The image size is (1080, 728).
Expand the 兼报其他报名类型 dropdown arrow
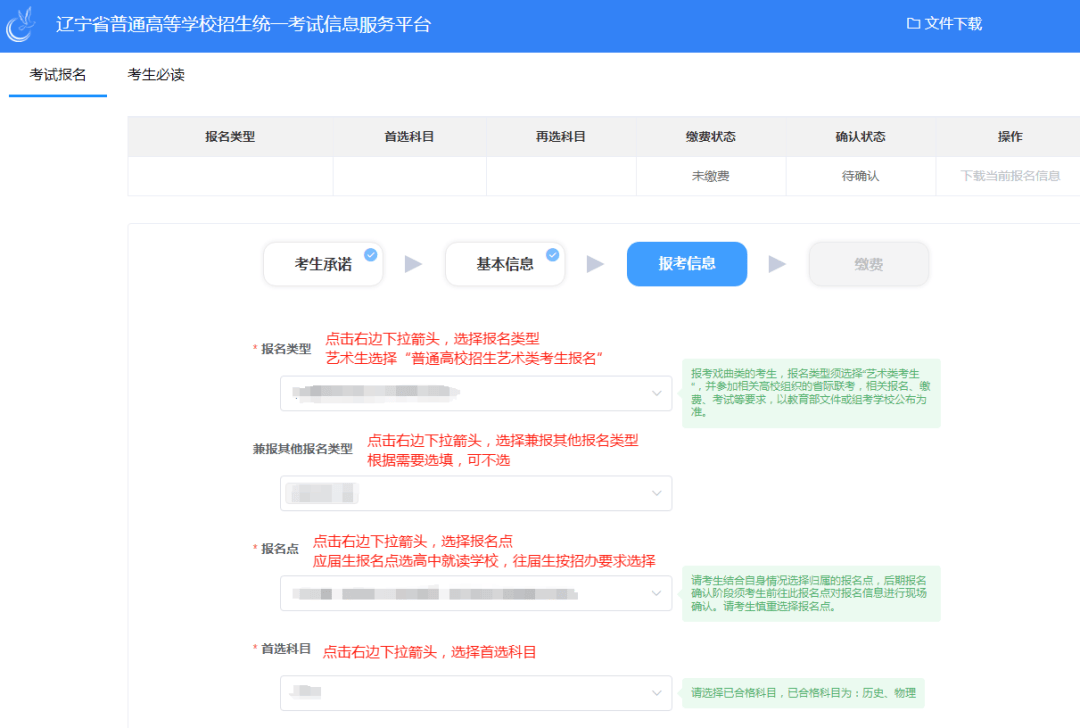656,493
